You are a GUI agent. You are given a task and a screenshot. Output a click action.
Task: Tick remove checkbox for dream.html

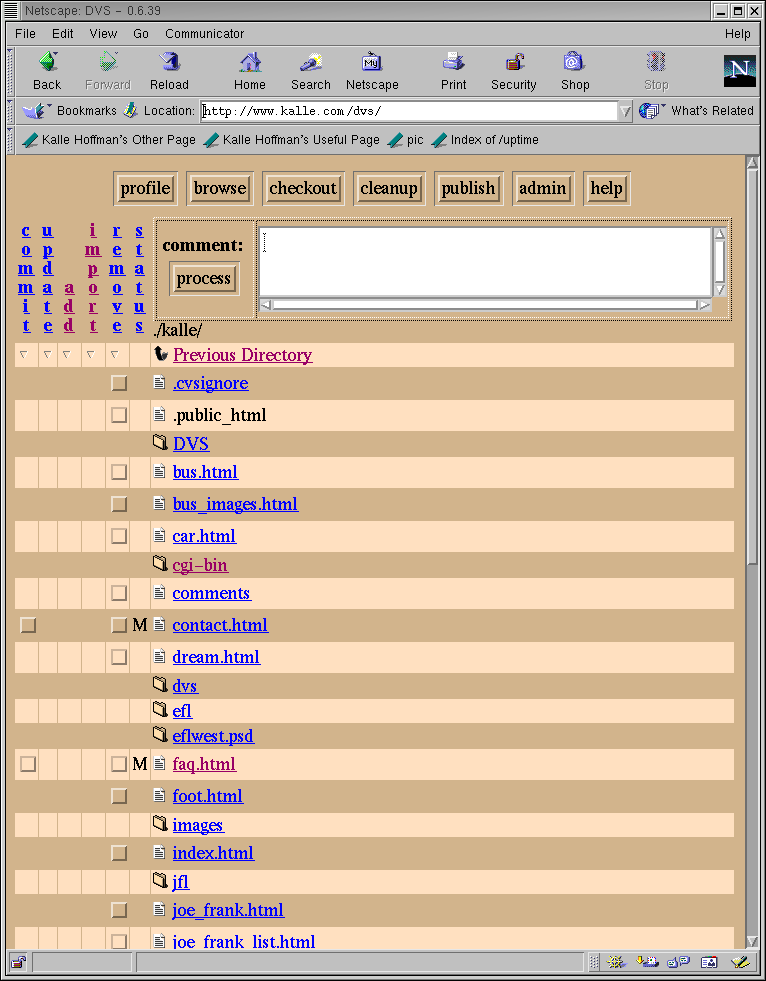[x=119, y=657]
